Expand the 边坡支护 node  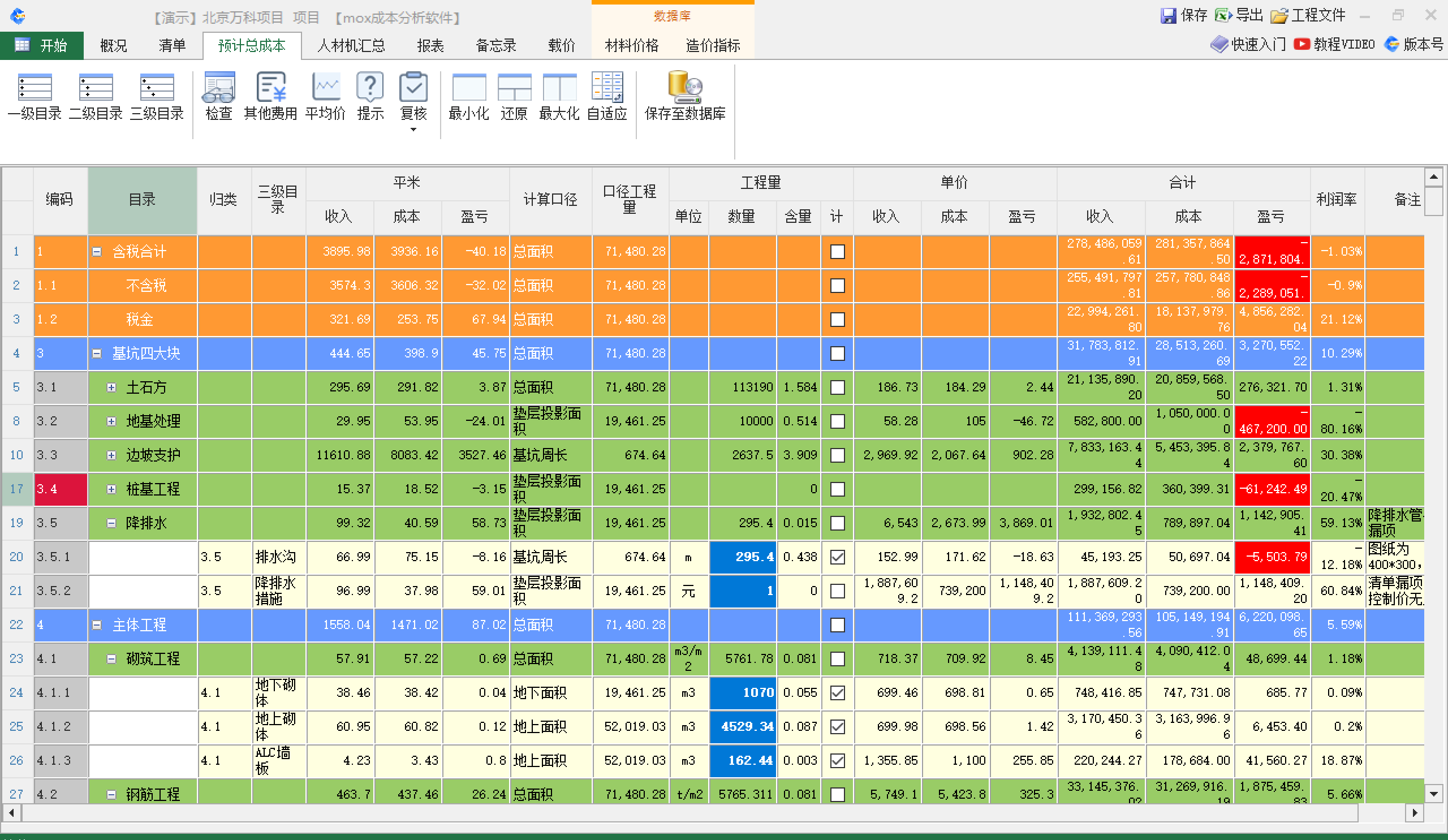click(x=111, y=455)
